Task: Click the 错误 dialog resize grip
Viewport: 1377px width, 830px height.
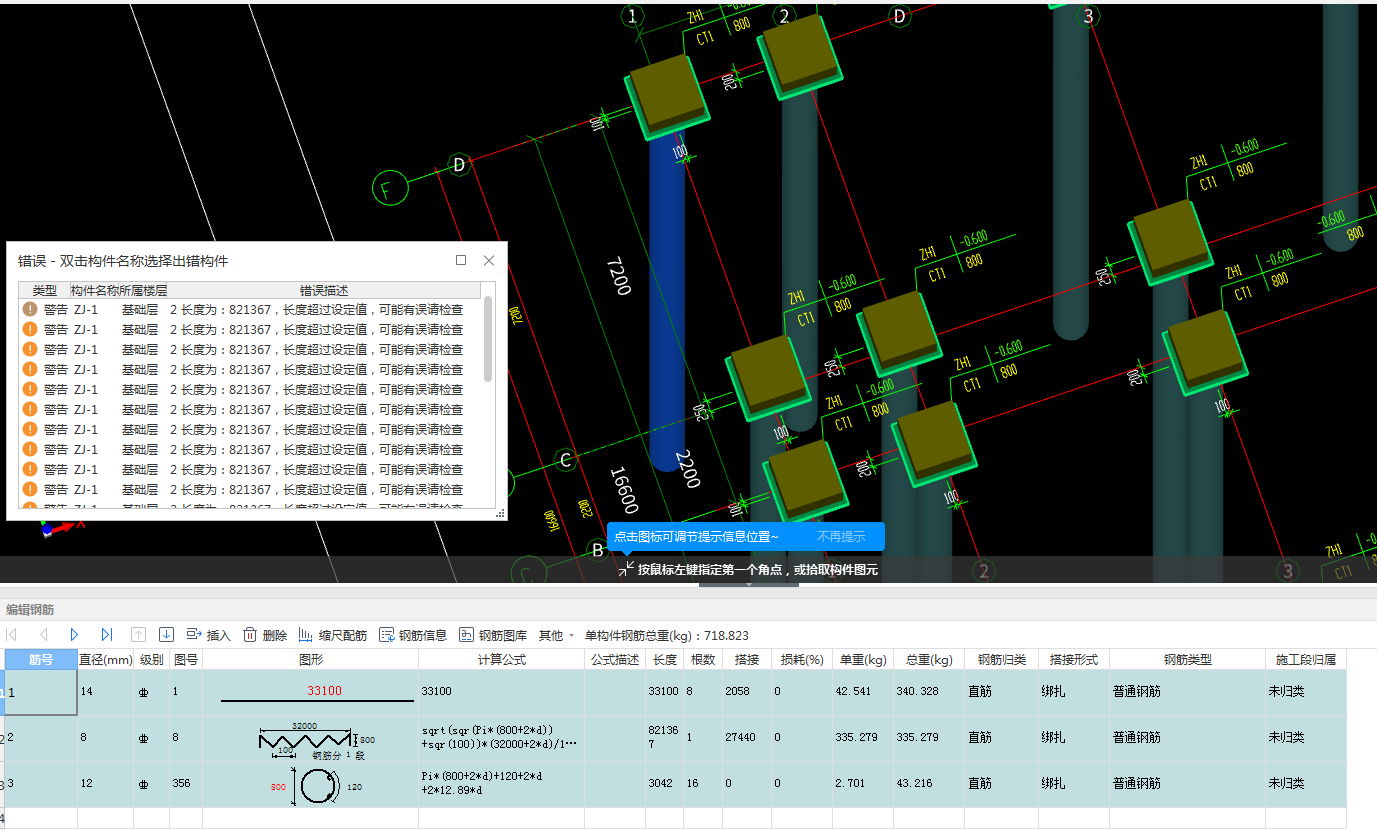Action: pyautogui.click(x=501, y=514)
